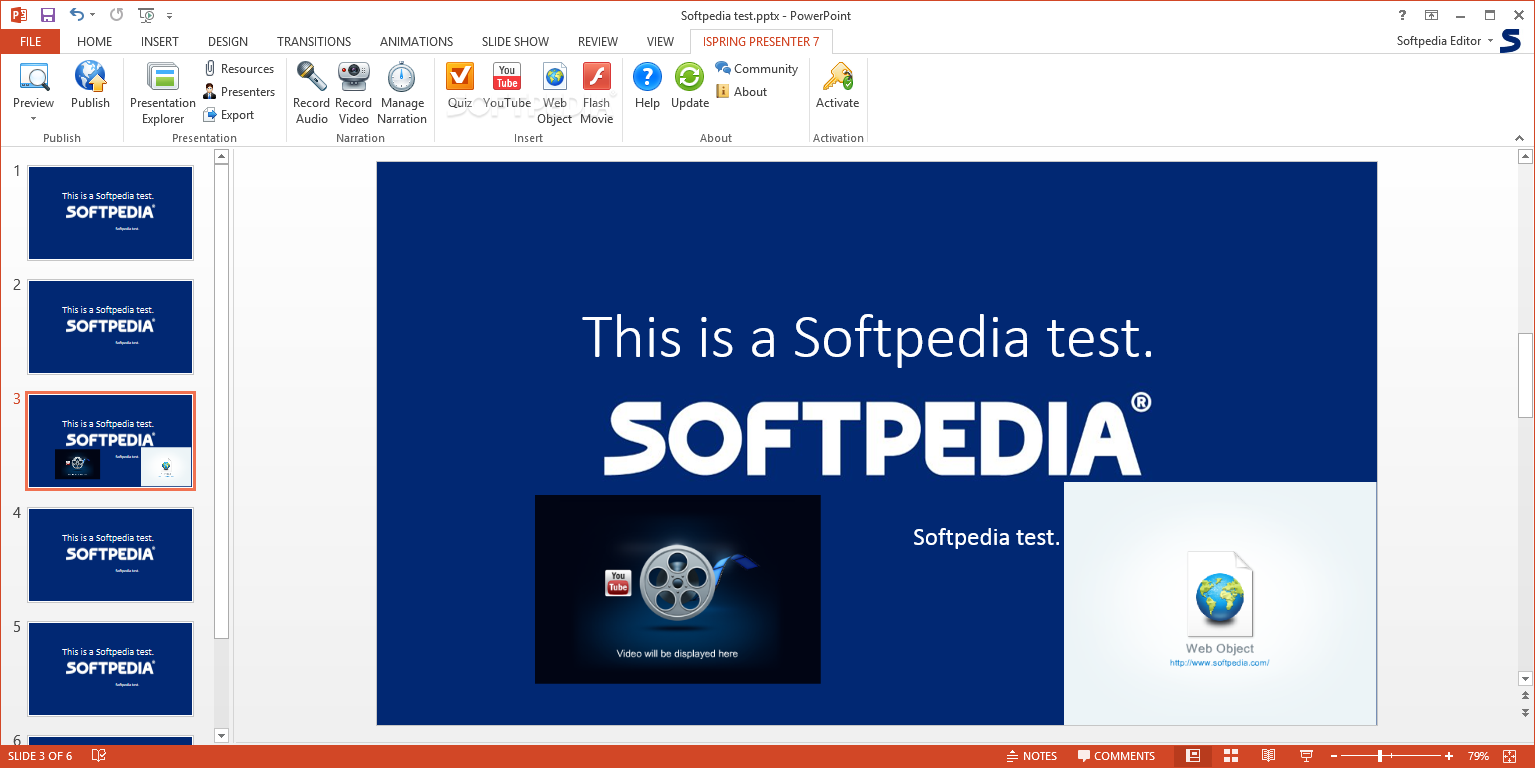Select slide 5 thumbnail
The height and width of the screenshot is (768, 1535).
[x=110, y=669]
